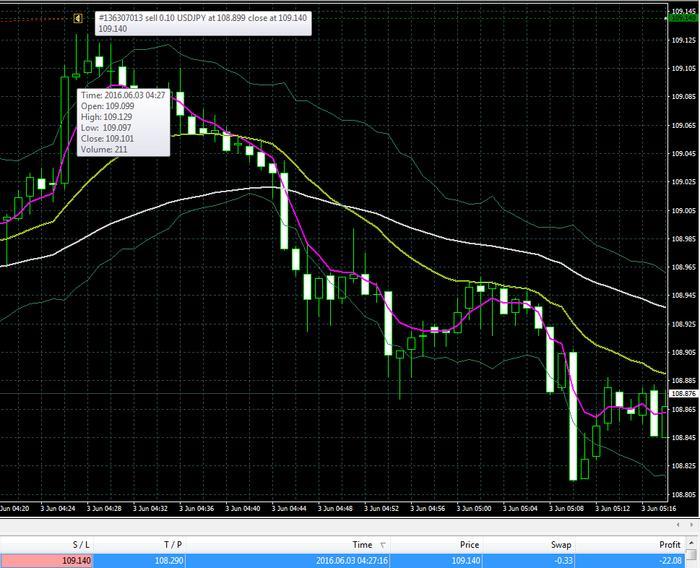This screenshot has width=700, height=568.
Task: Click the 3 Jun 05:08 time axis label
Action: [568, 508]
